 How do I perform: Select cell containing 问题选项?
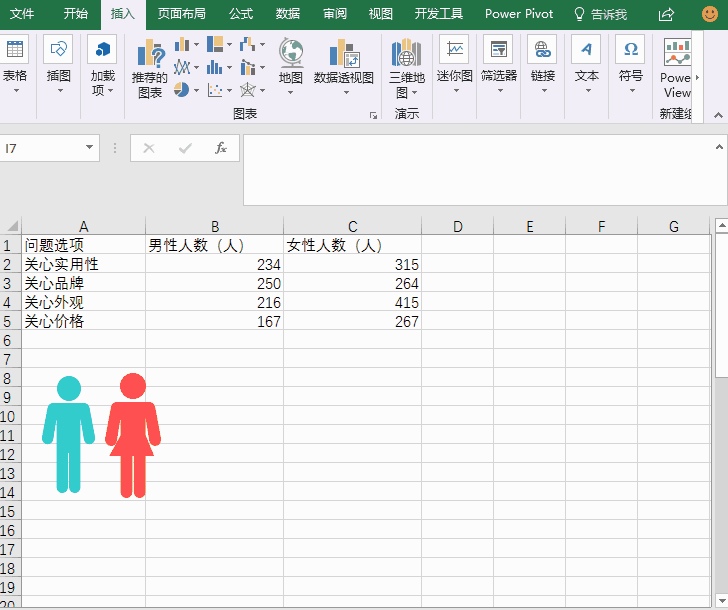point(84,245)
